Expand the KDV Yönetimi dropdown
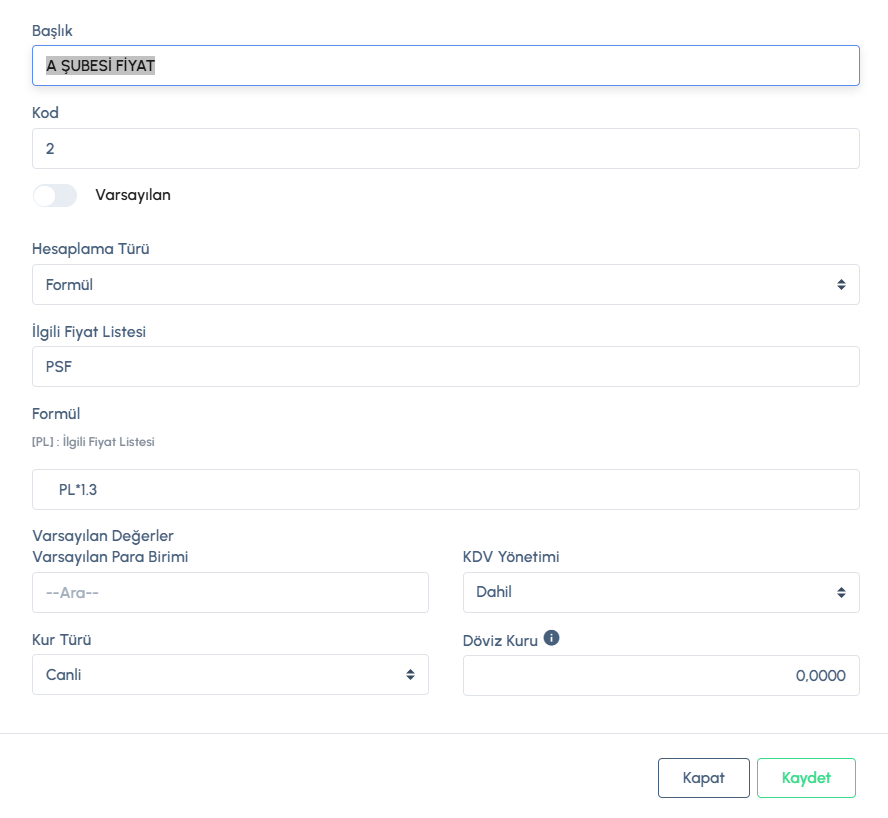The image size is (888, 818). tap(660, 592)
